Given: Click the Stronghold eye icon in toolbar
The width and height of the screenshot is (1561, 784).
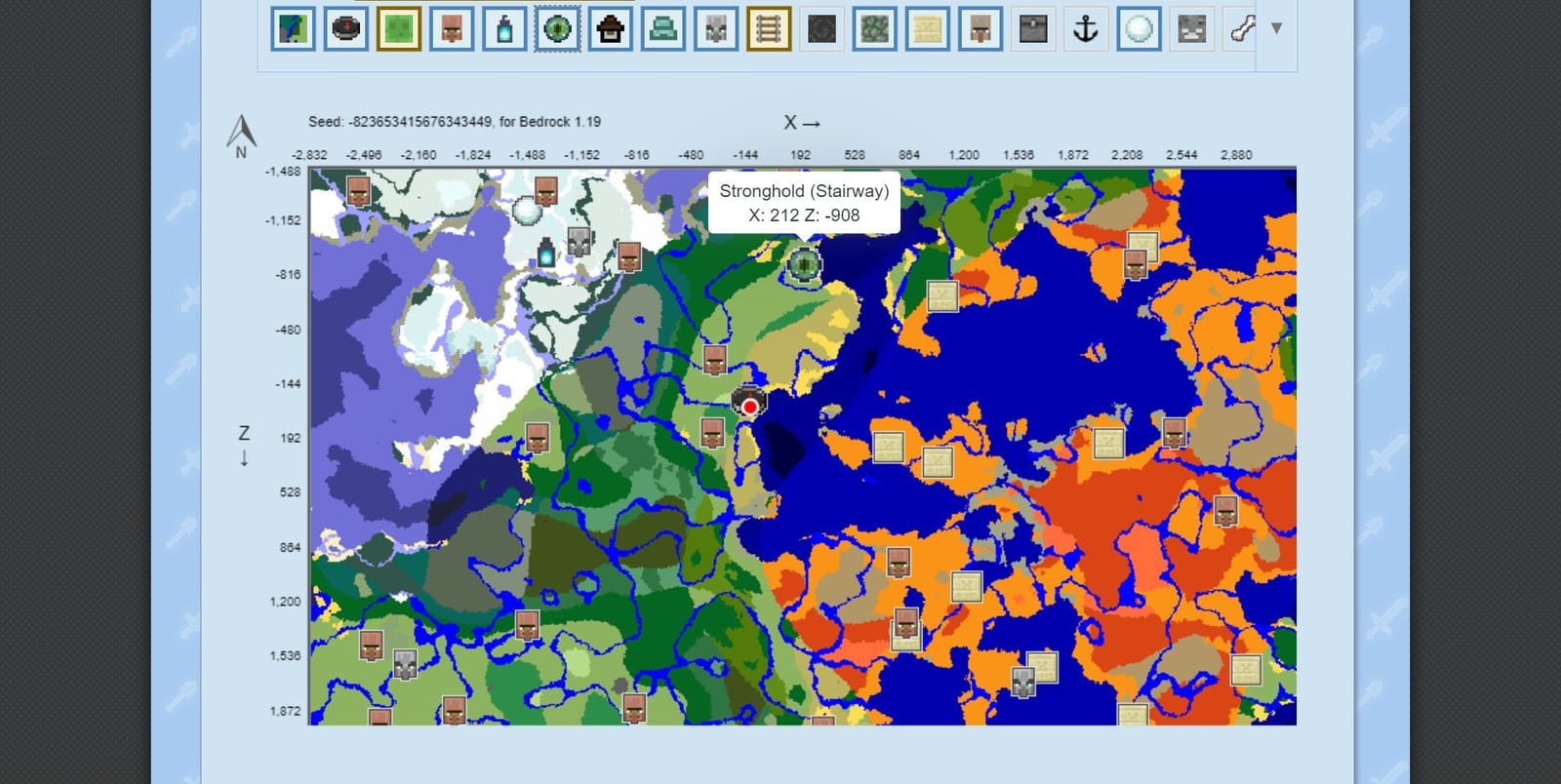Looking at the screenshot, I should click(557, 29).
